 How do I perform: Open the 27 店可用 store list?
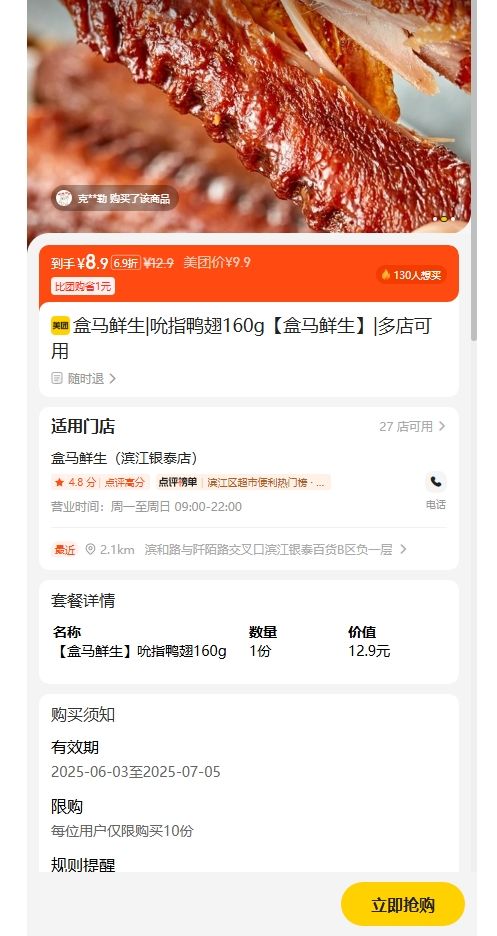pos(412,426)
